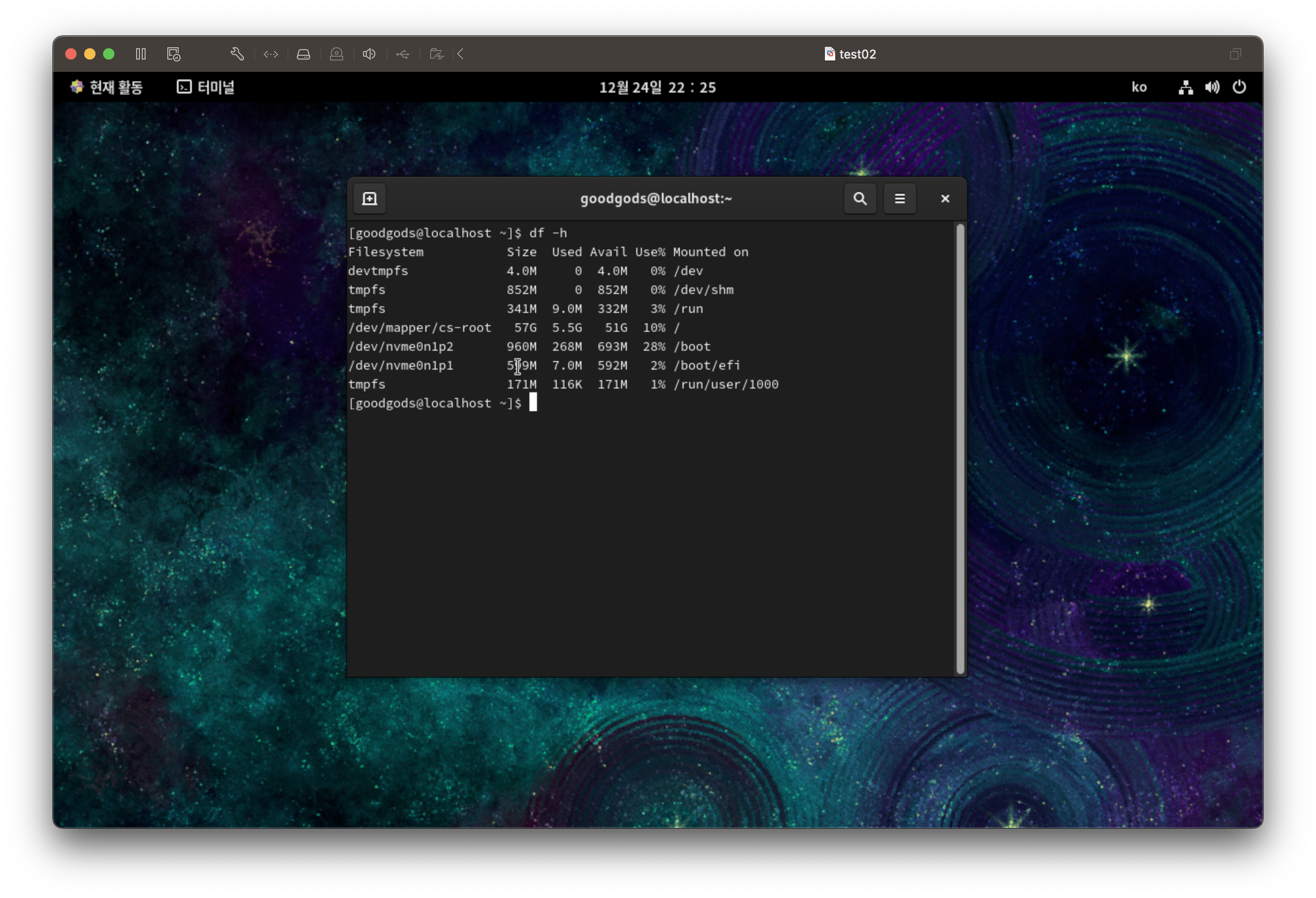Pause the virtual machine

141,54
